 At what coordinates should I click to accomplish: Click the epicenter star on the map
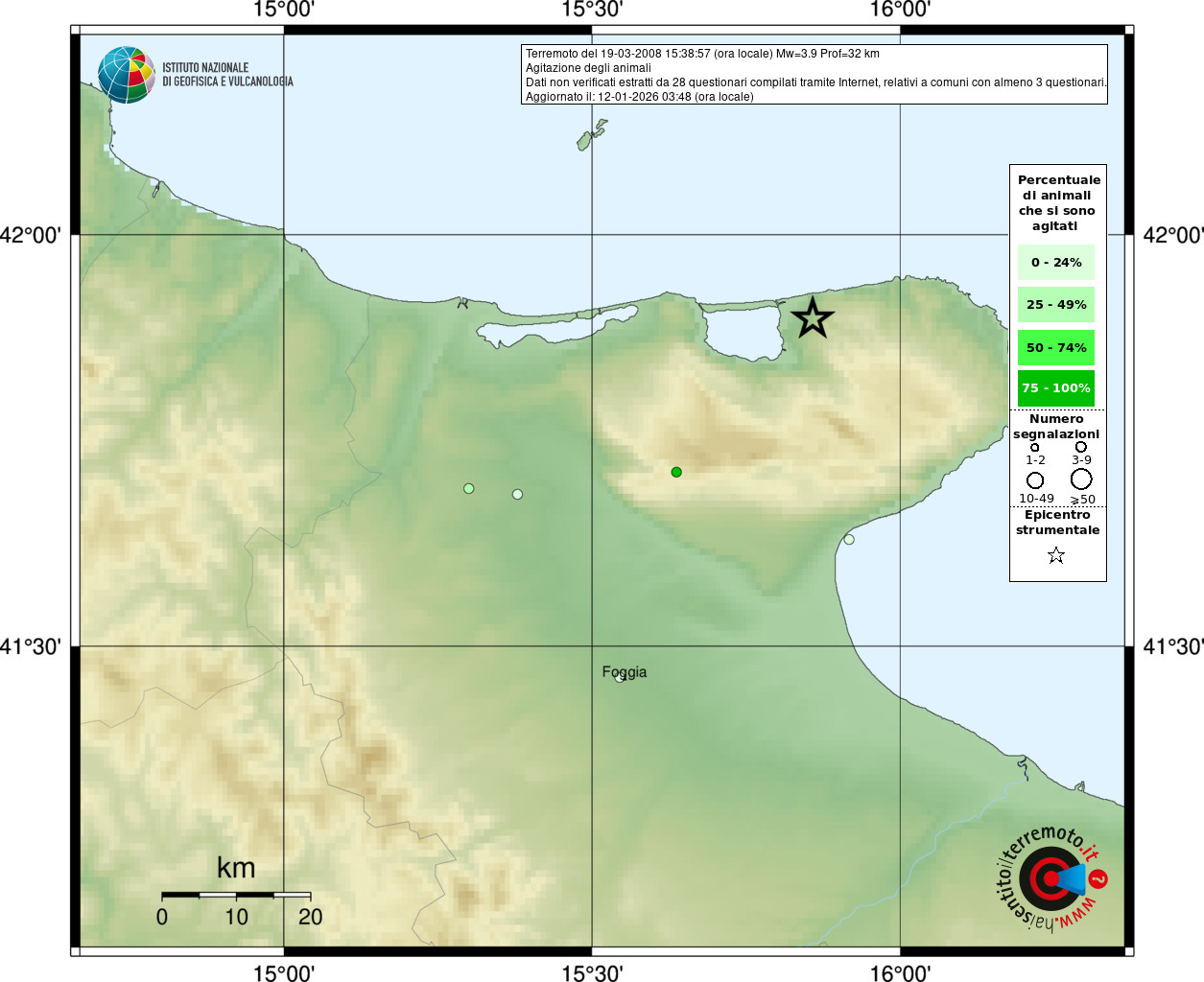(x=813, y=317)
